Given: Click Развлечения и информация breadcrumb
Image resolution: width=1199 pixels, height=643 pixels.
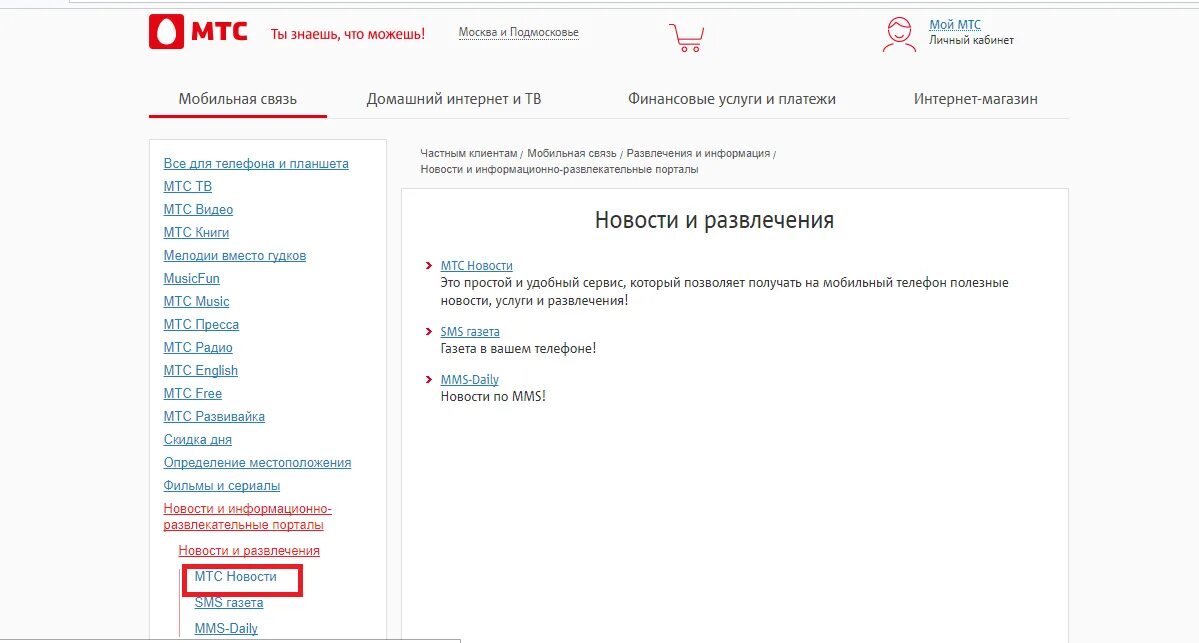Looking at the screenshot, I should point(698,153).
